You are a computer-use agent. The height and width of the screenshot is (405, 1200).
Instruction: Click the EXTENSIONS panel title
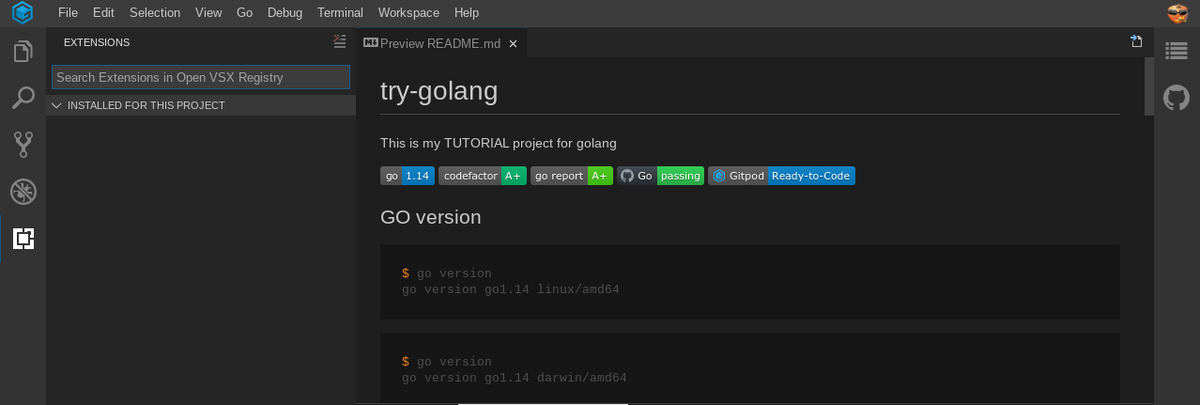[97, 42]
